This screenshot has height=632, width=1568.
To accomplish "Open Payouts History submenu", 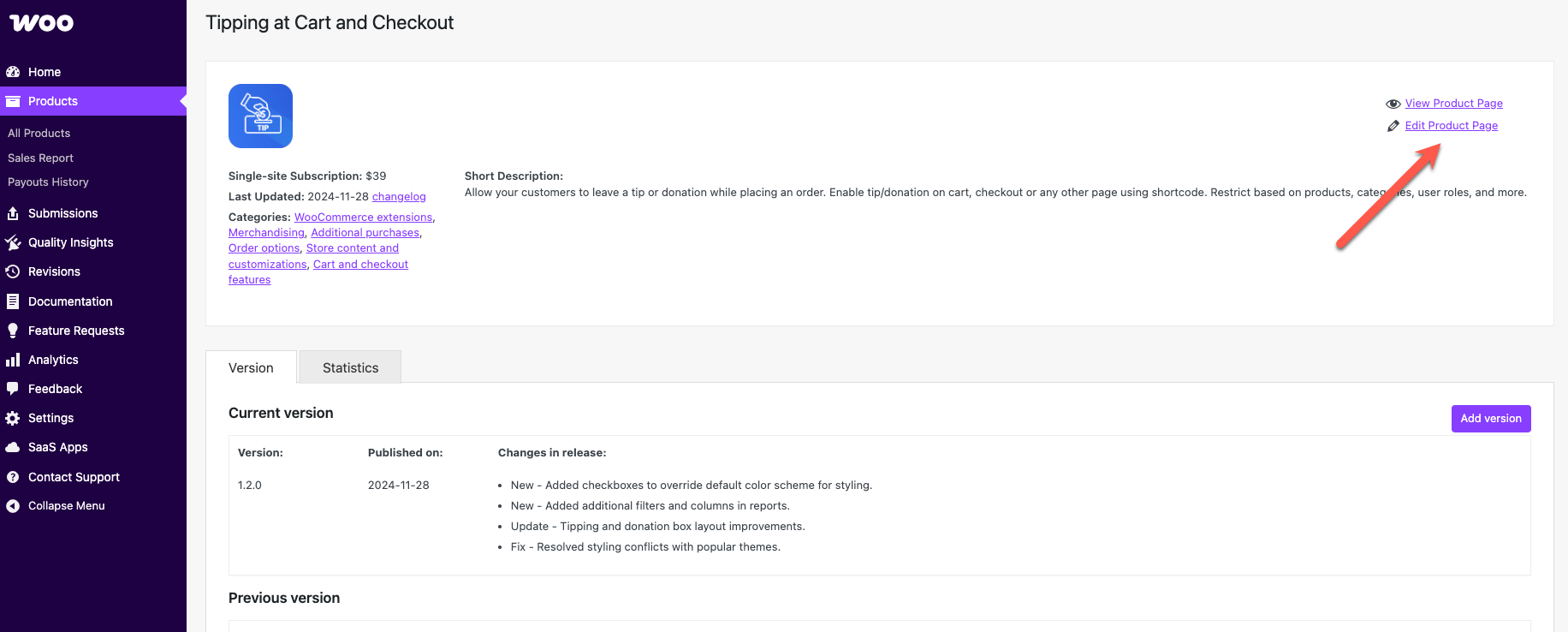I will (48, 182).
